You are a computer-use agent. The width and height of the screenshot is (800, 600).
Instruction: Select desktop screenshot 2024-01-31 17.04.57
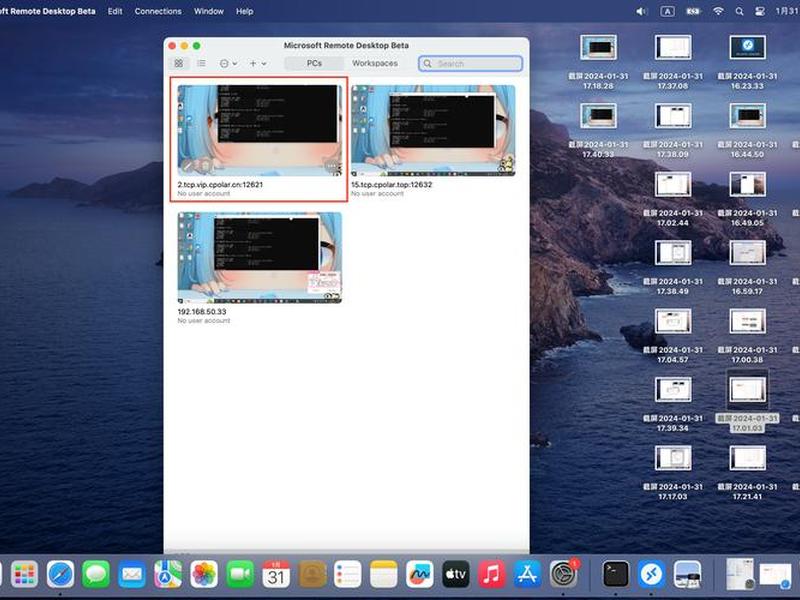[x=673, y=321]
